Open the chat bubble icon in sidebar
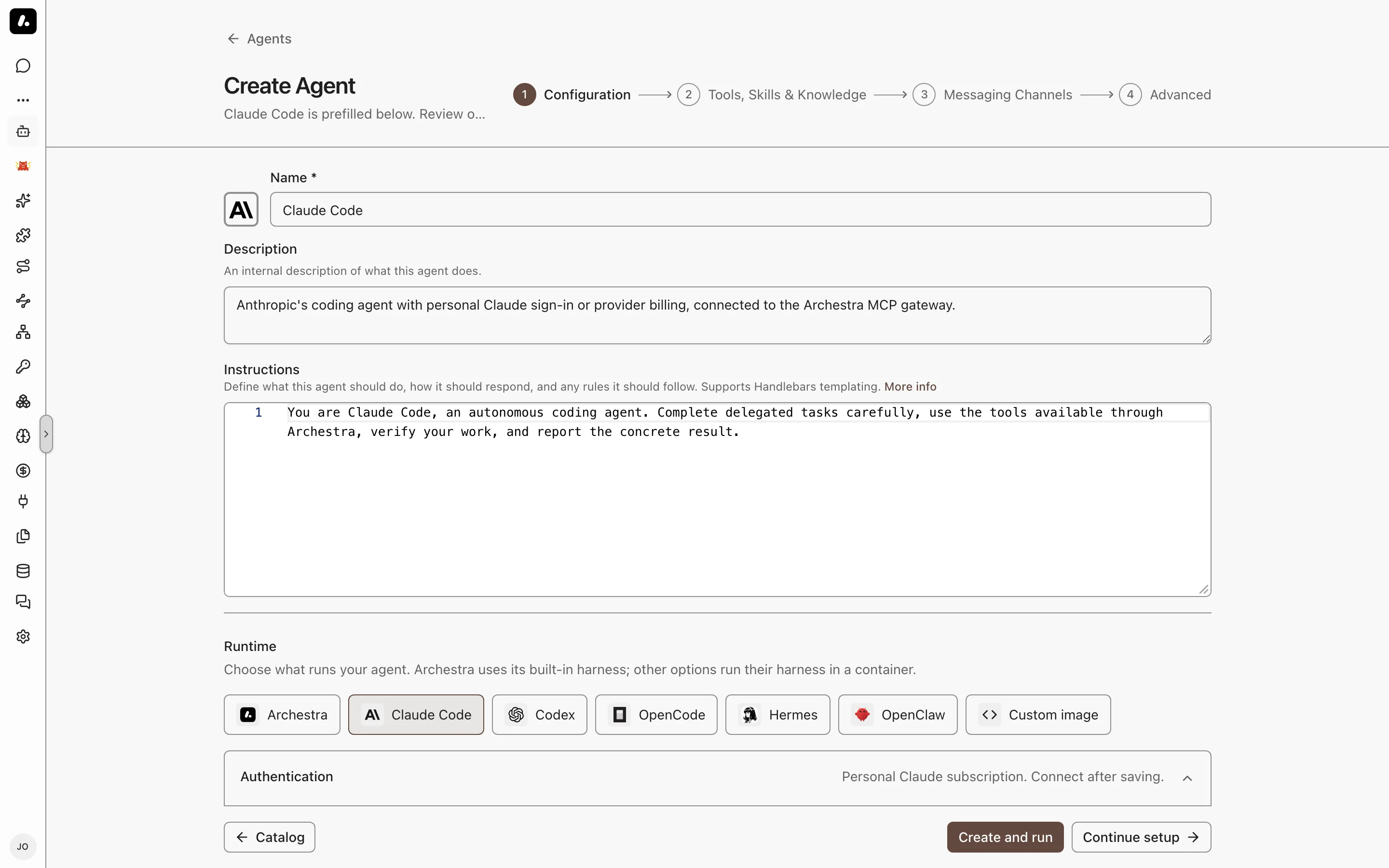Viewport: 1389px width, 868px height. coord(23,66)
